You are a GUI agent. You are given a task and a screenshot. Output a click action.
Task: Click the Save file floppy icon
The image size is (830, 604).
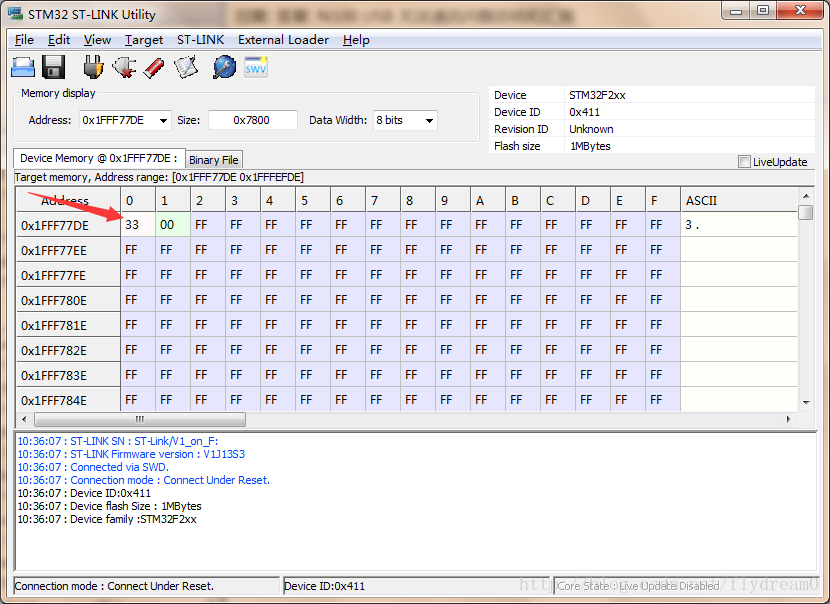(53, 67)
